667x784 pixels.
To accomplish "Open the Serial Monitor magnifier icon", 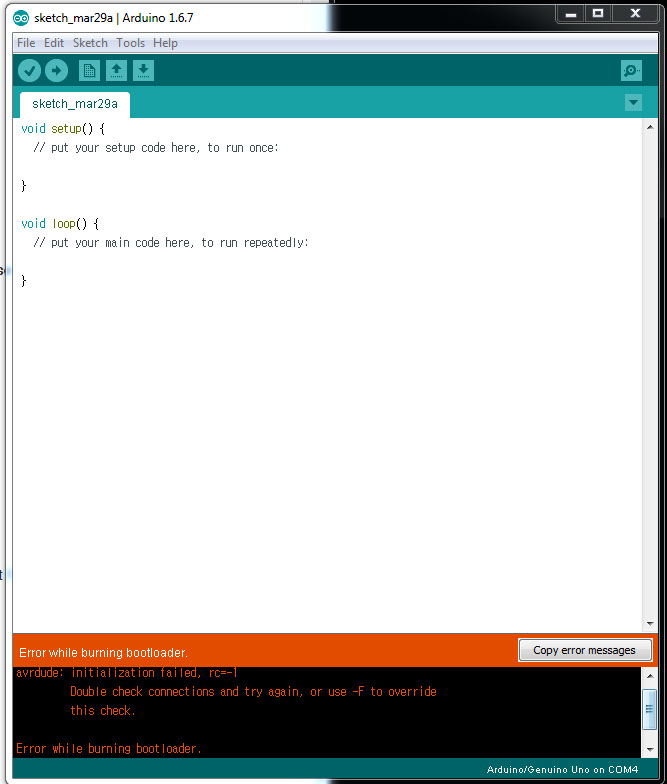I will [x=632, y=70].
